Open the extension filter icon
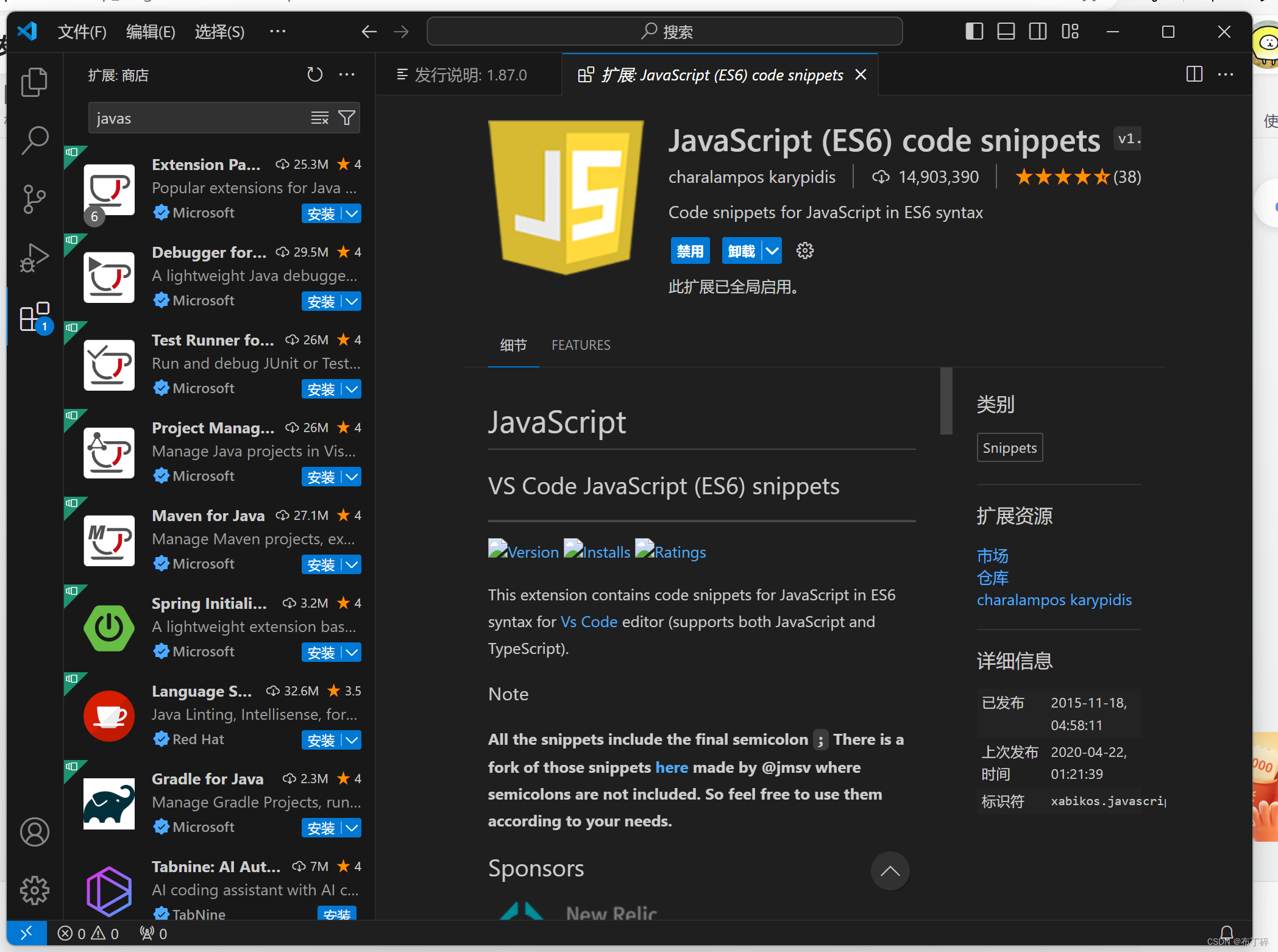Screen dimensions: 1278x952 346,117
